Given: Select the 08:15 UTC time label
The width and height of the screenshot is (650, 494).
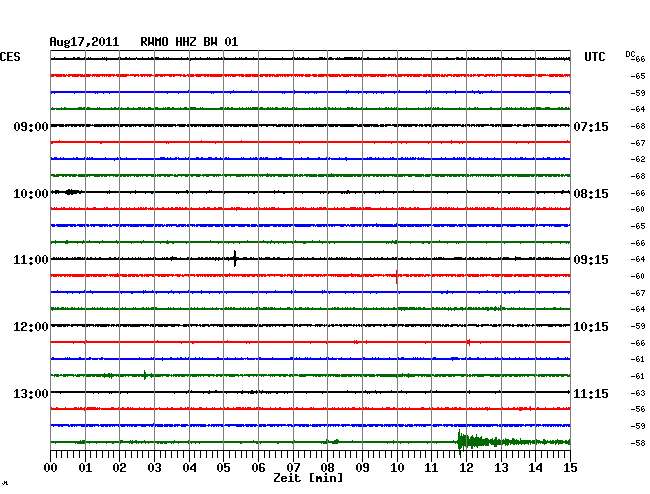Looking at the screenshot, I should (591, 194).
